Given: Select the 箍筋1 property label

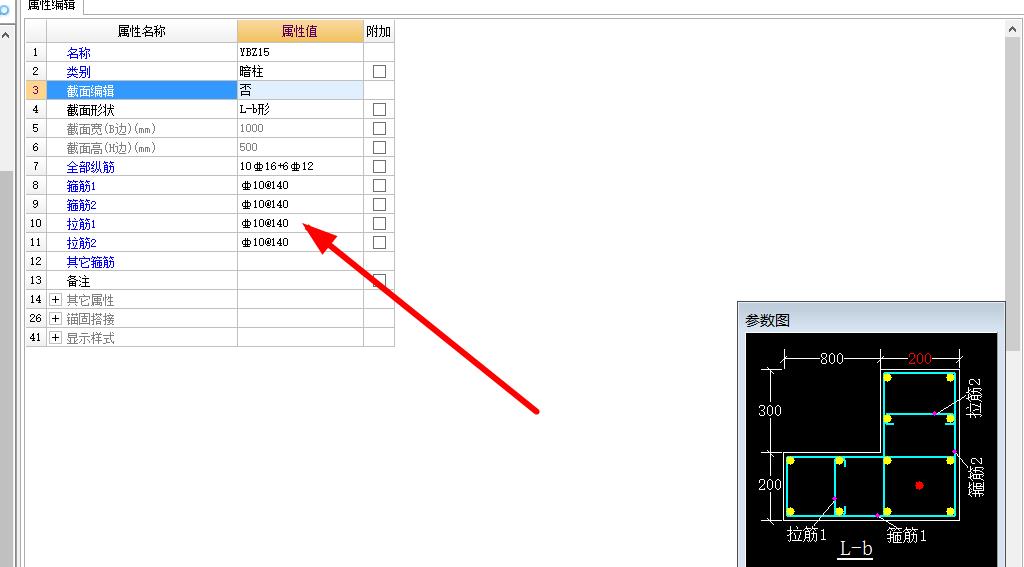Looking at the screenshot, I should (x=81, y=186).
